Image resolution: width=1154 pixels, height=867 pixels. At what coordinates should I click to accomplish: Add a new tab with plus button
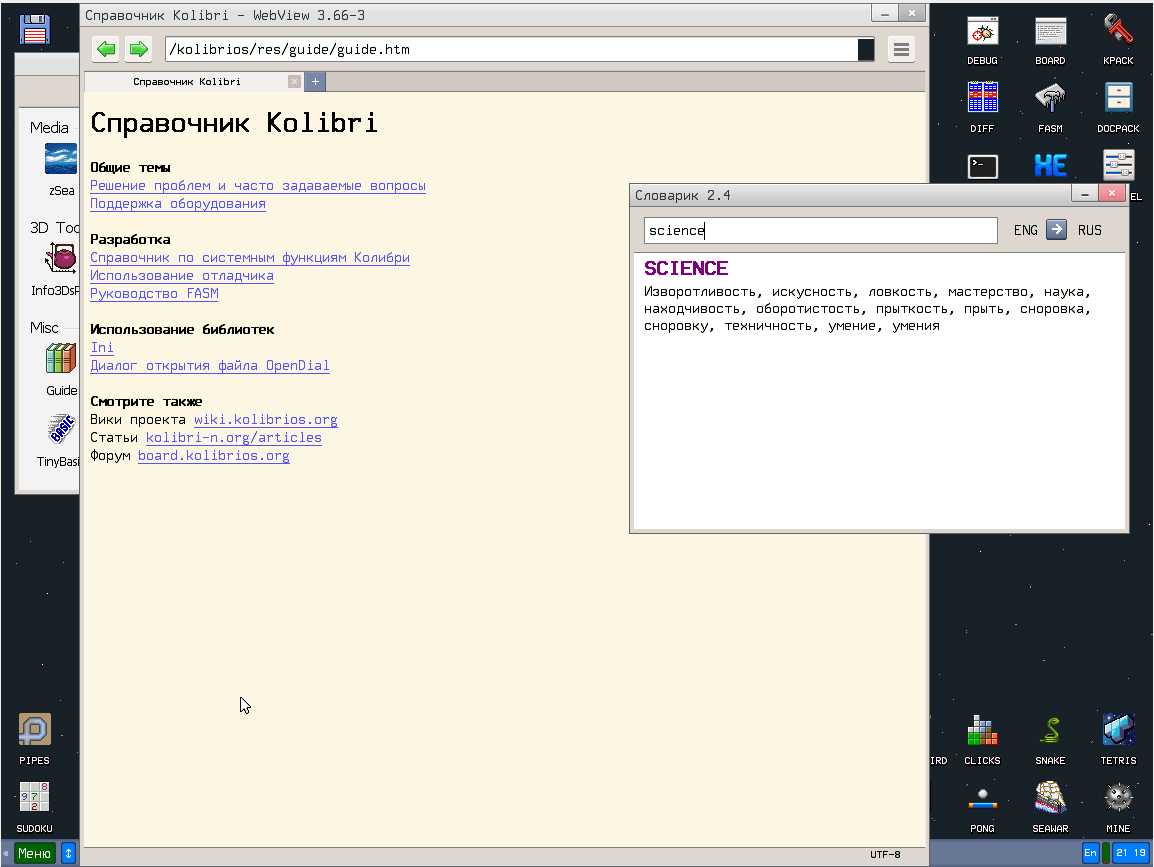pos(315,82)
